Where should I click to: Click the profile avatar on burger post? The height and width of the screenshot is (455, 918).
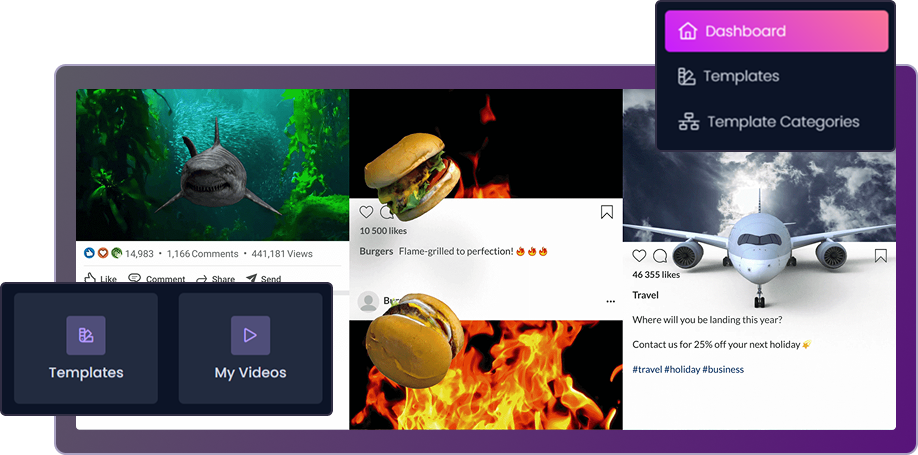coord(368,301)
